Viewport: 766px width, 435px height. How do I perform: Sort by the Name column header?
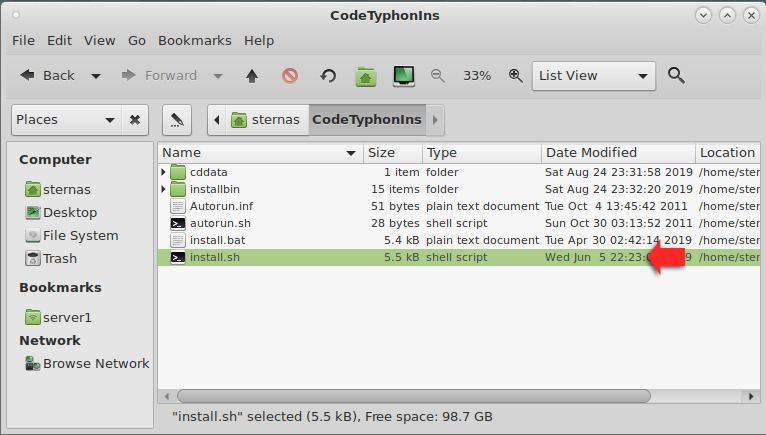[260, 153]
